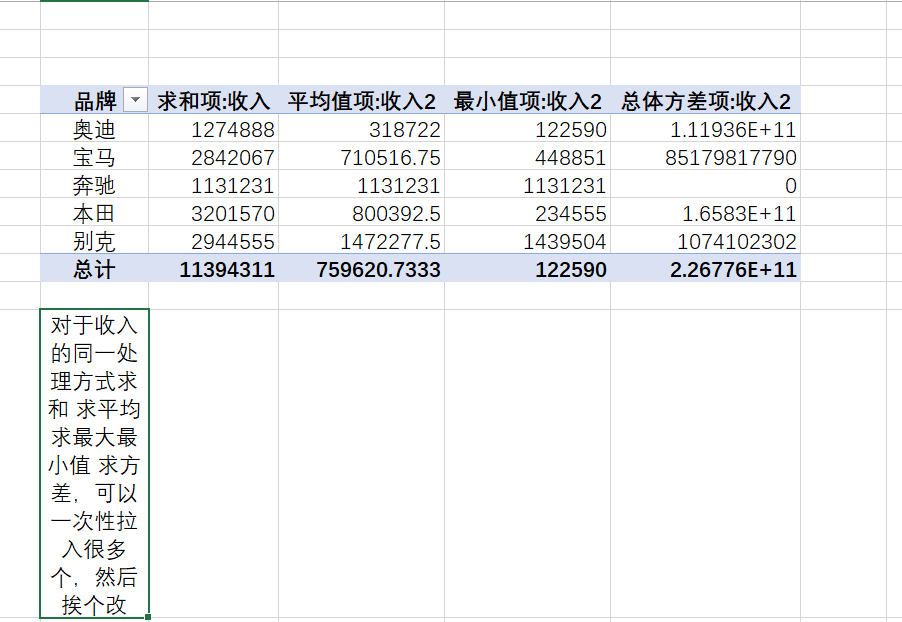The width and height of the screenshot is (902, 622).
Task: Select cell with value 2944555
Action: (x=213, y=241)
